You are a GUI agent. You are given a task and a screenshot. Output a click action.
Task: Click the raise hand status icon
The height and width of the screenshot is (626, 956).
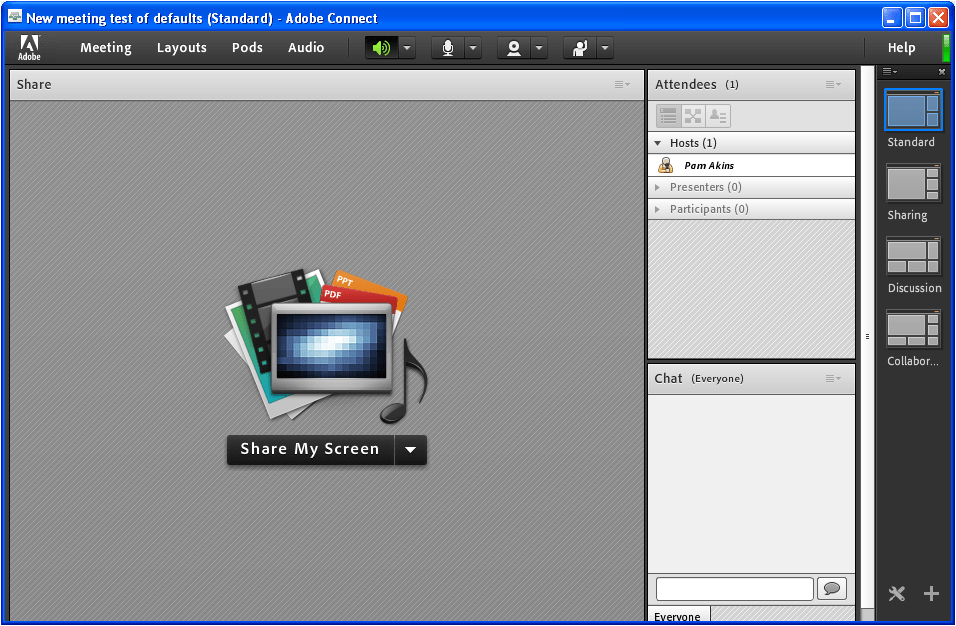point(579,48)
